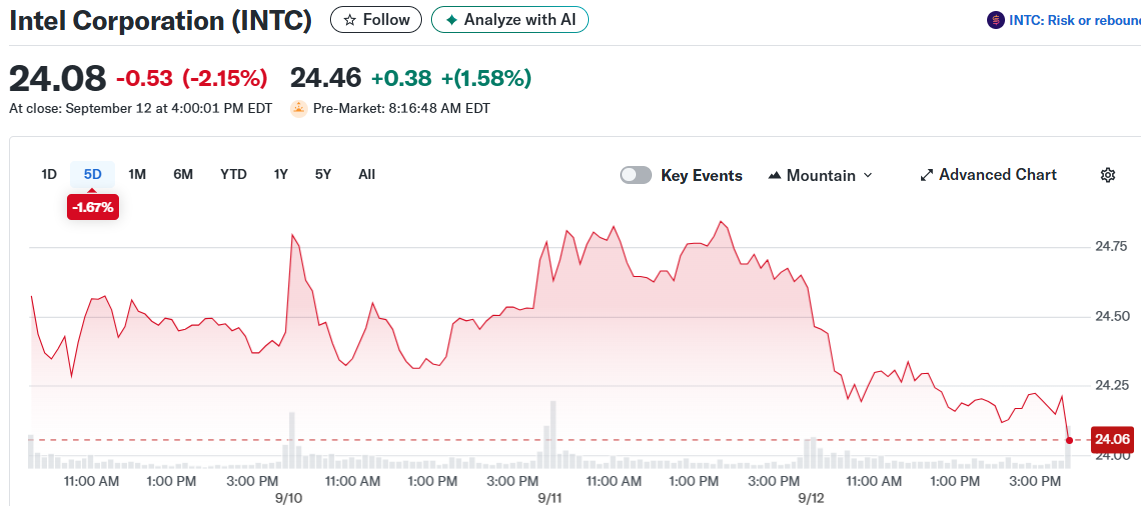
Task: Click the At close September 12 timestamp
Action: [140, 109]
